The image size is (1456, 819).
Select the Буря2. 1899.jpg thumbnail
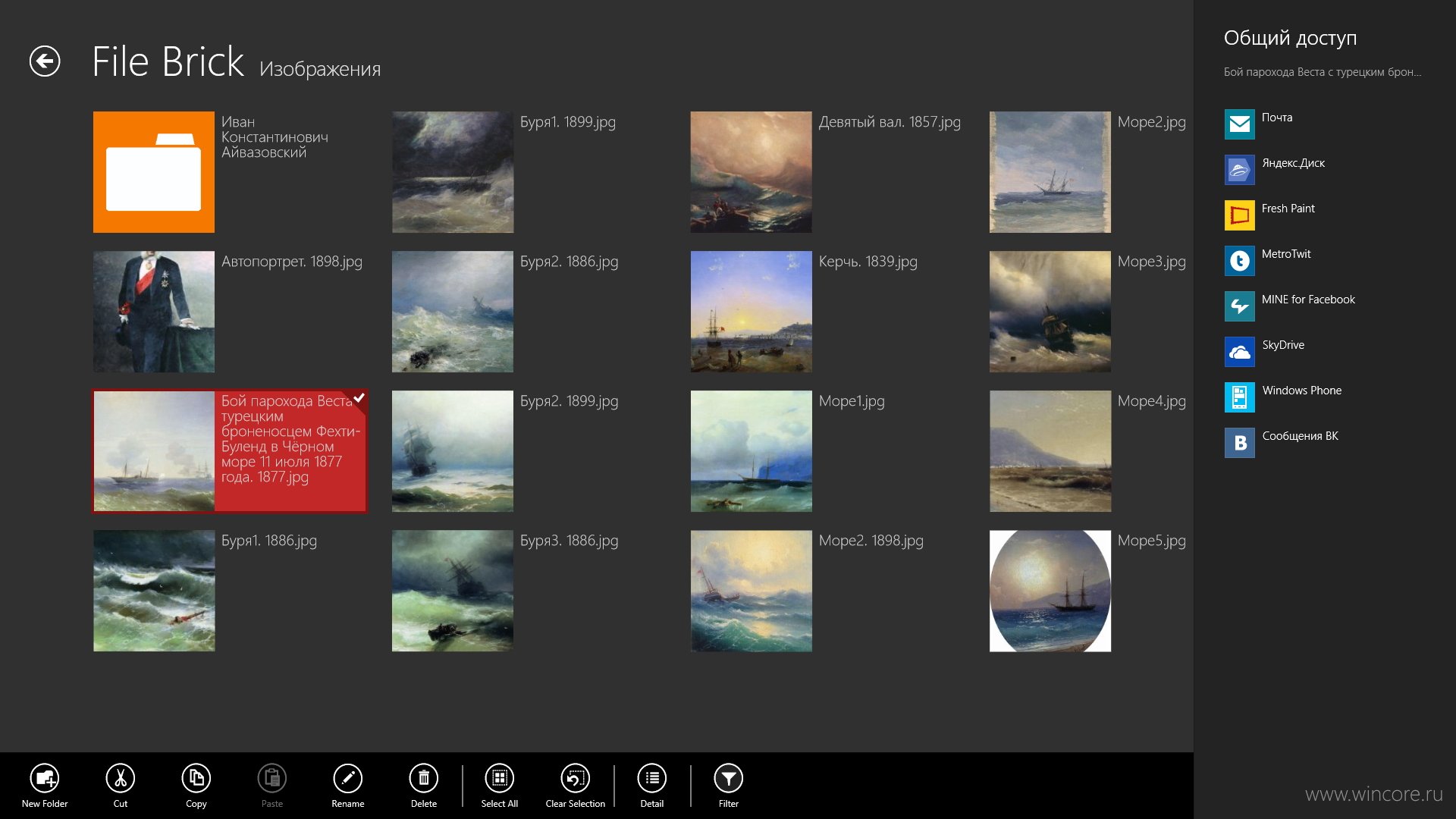(453, 451)
